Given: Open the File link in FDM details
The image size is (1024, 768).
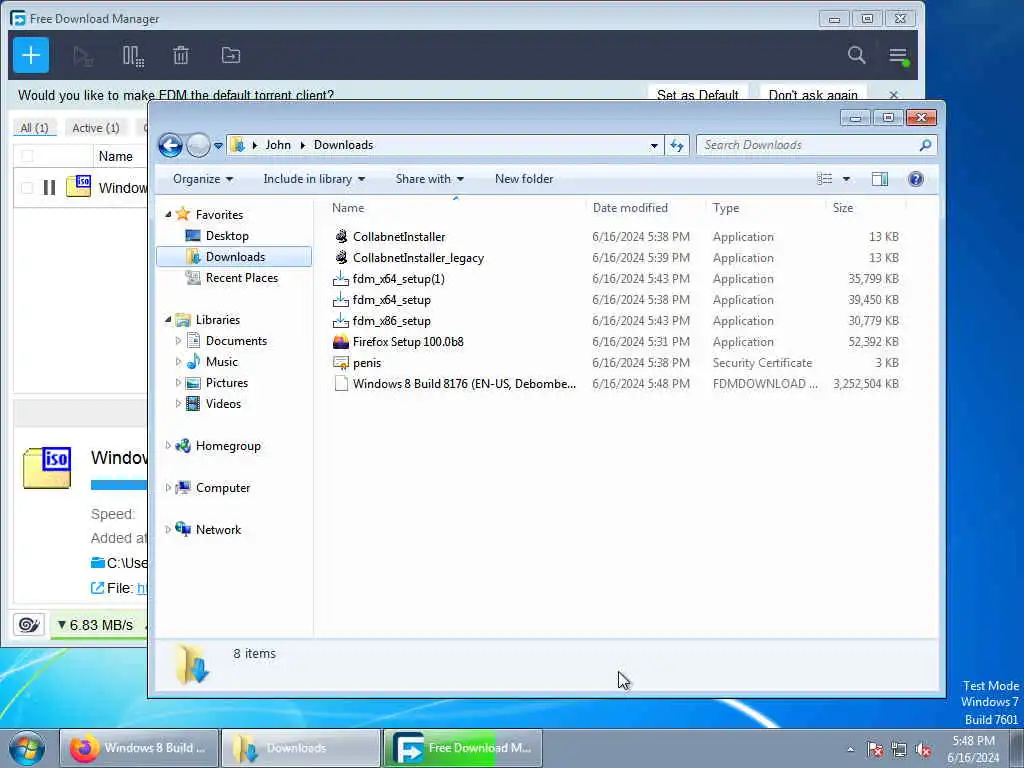Looking at the screenshot, I should pos(141,588).
